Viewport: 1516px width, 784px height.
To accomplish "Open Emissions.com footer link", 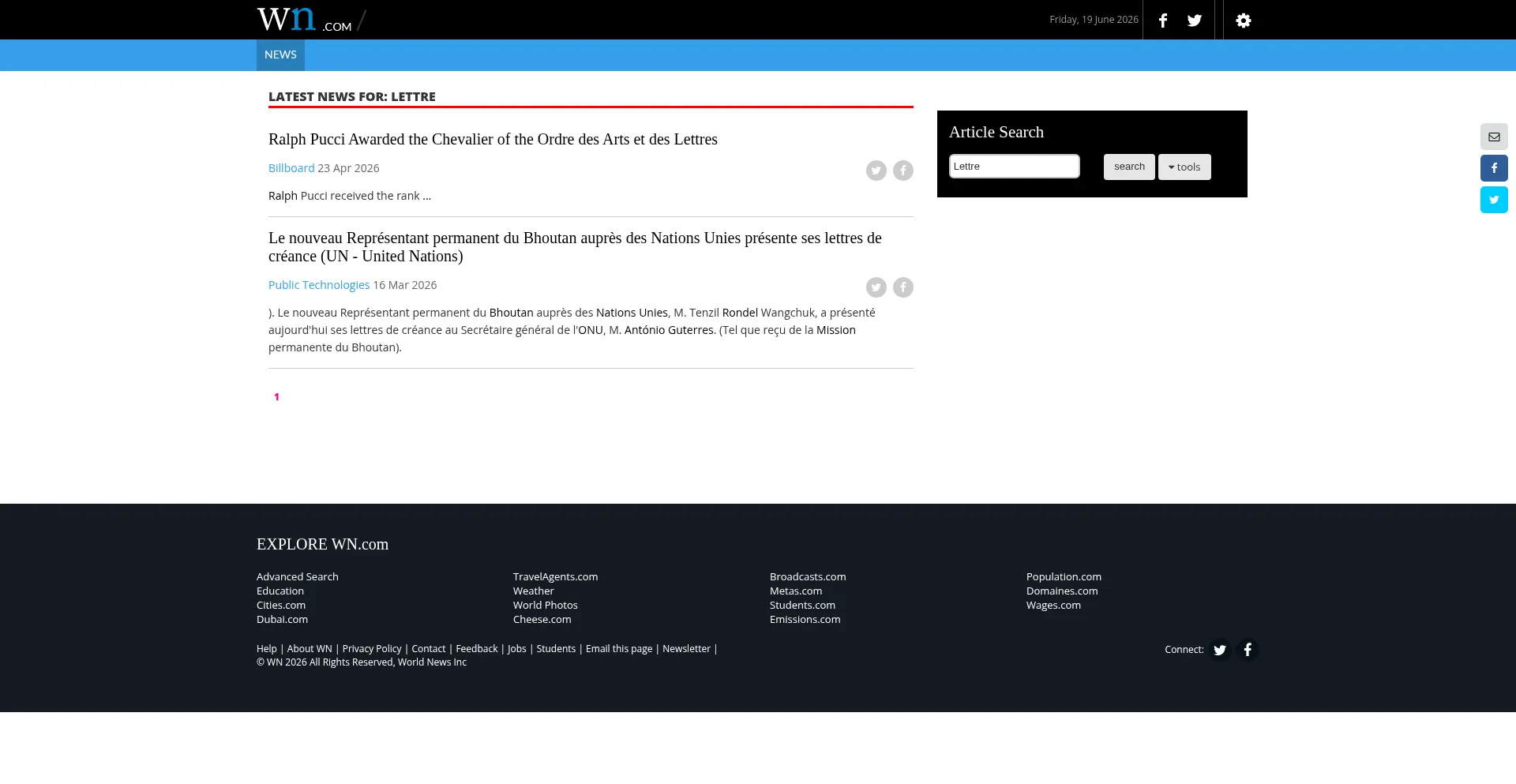I will coord(805,620).
